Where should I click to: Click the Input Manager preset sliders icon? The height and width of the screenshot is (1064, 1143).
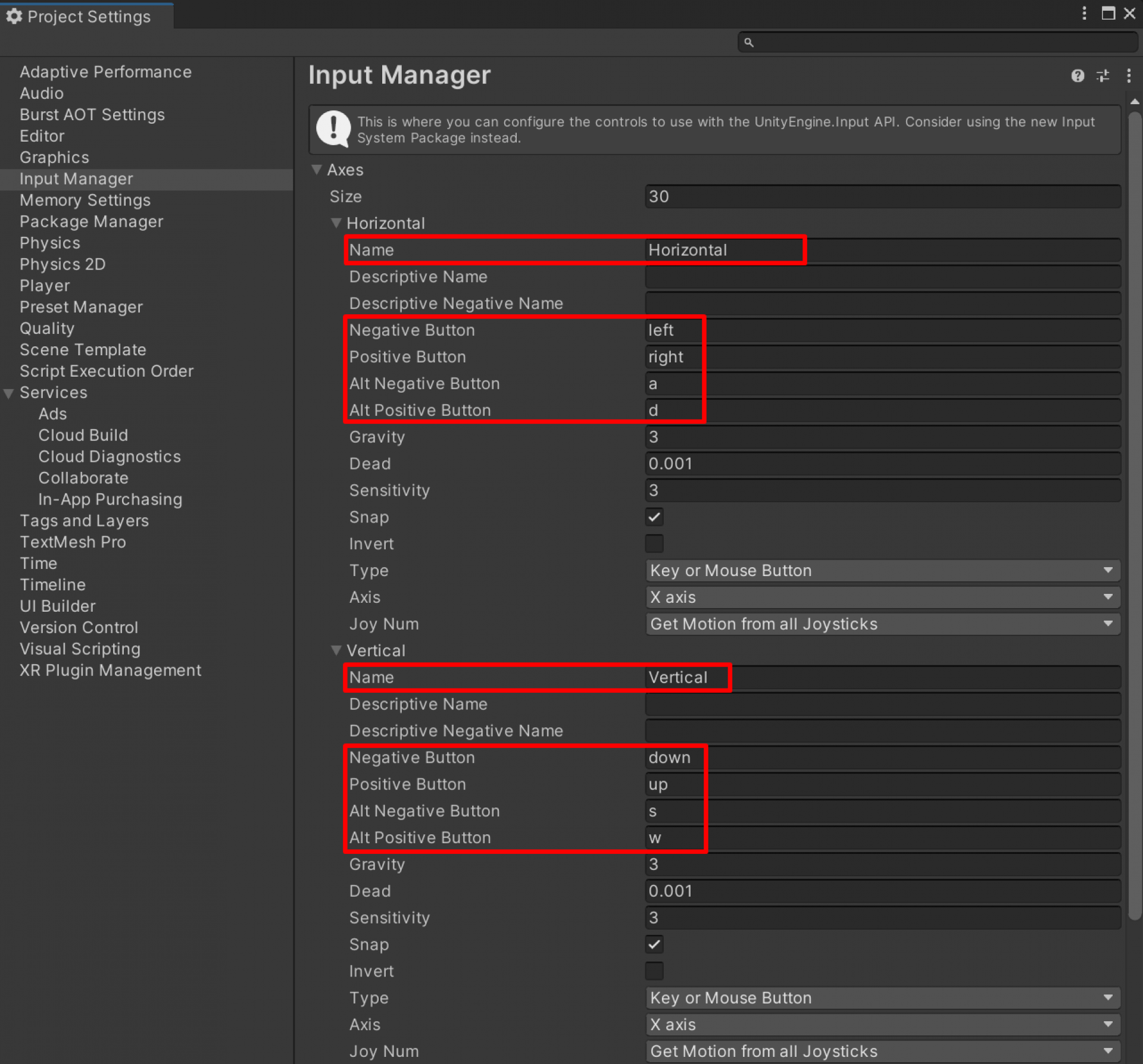[1103, 76]
